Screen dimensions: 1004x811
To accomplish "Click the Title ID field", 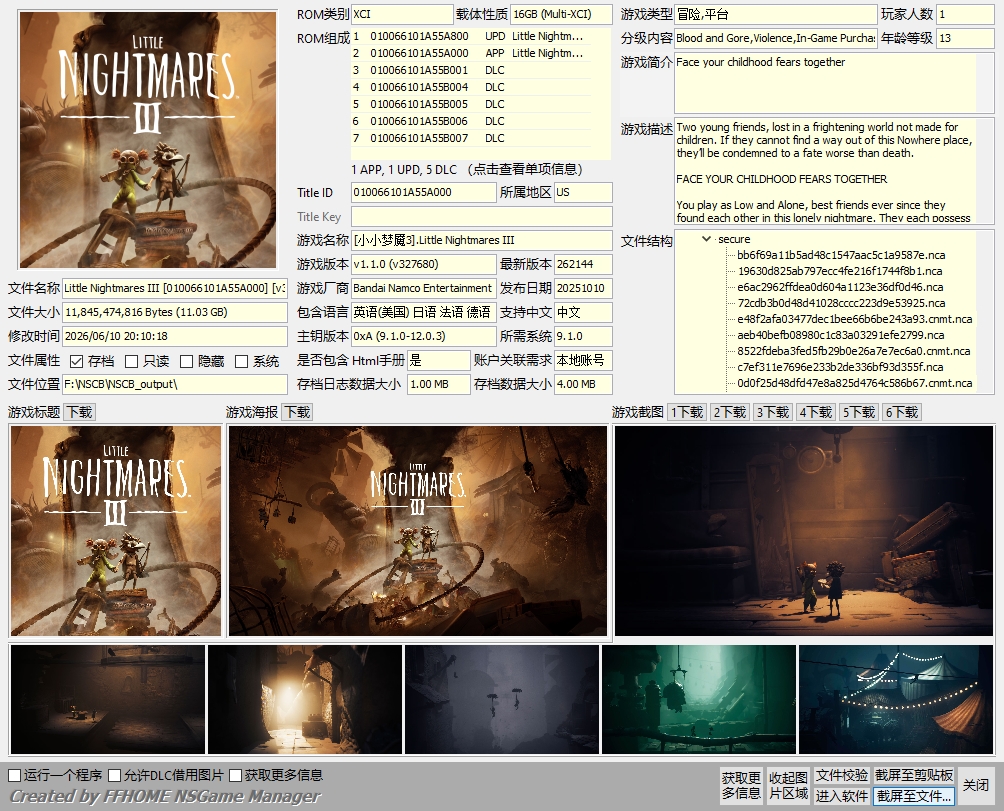I will tap(423, 192).
